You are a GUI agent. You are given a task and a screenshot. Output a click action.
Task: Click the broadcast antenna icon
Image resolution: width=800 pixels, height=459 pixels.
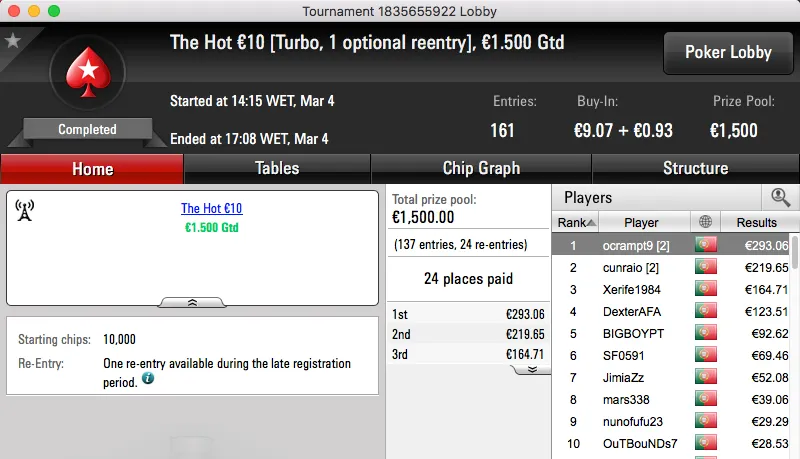25,210
